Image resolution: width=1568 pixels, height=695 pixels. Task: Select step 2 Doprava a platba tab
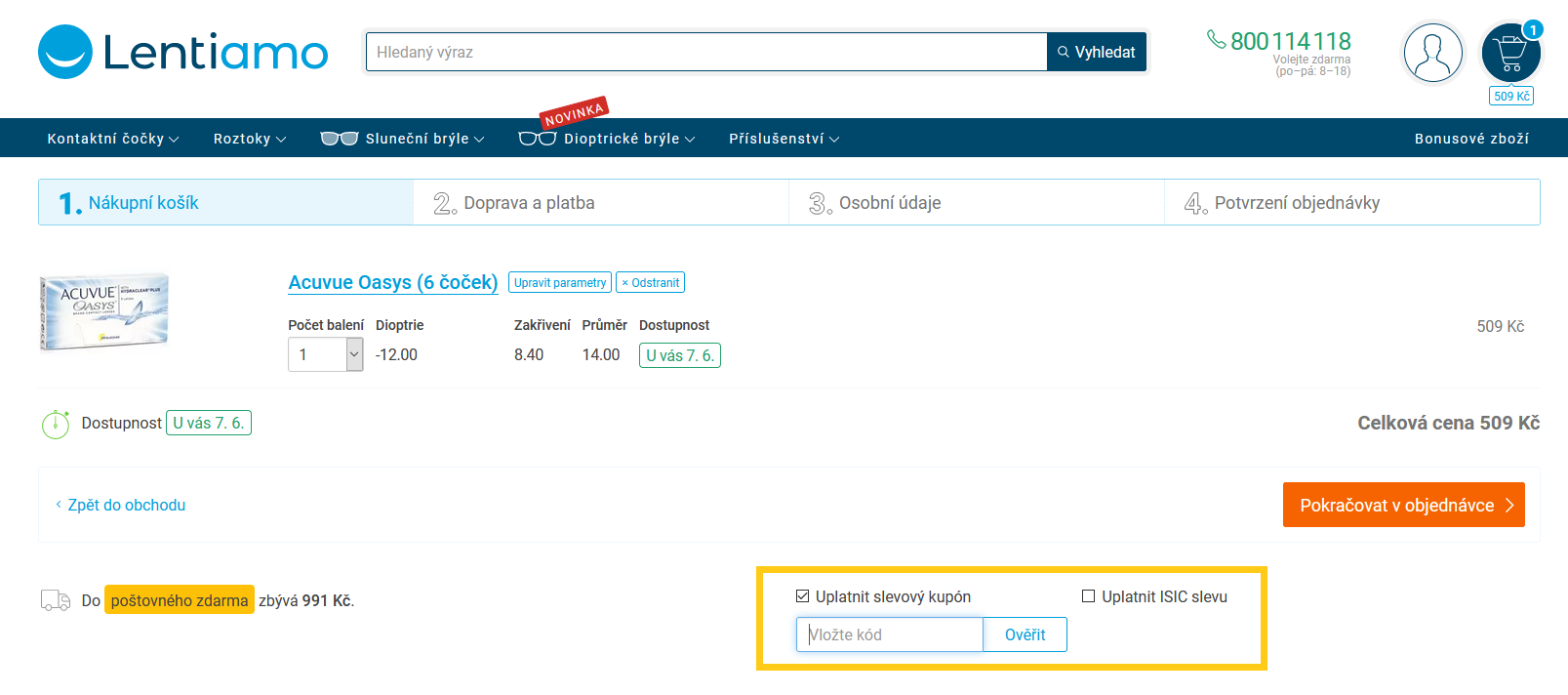[x=601, y=202]
